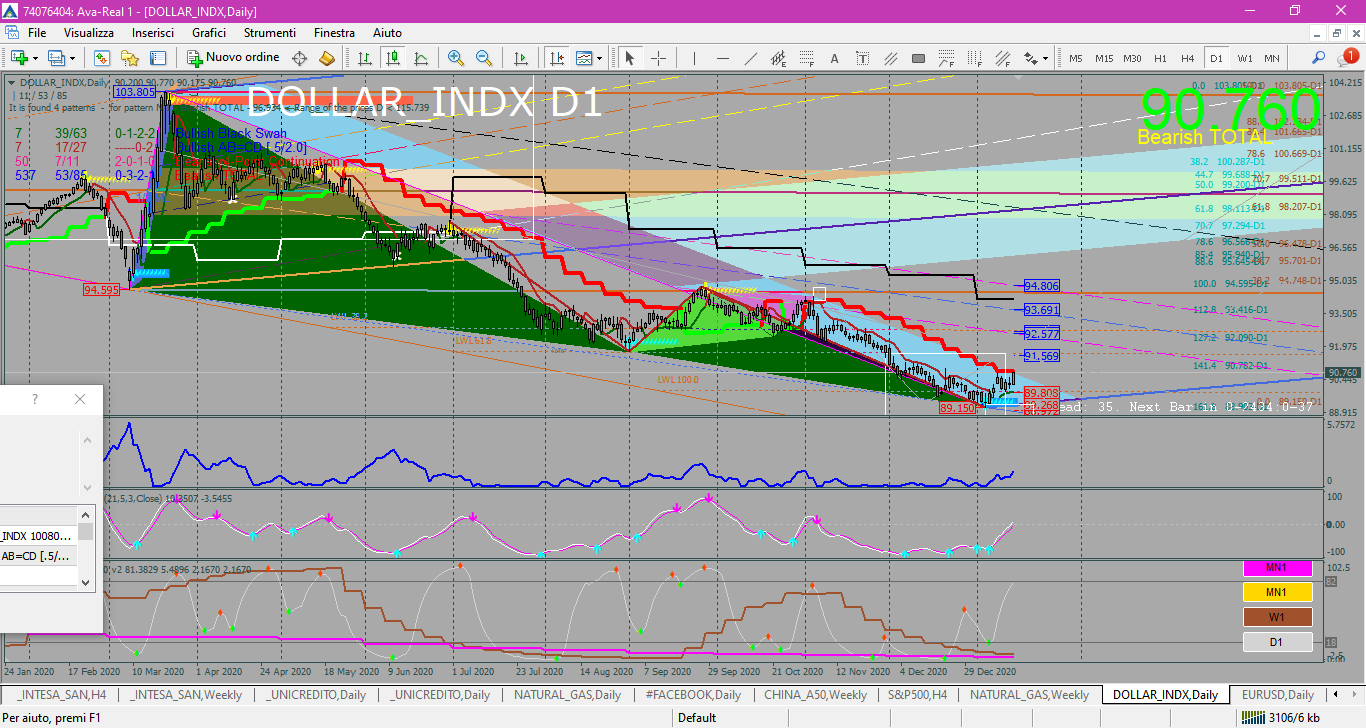Expand the Profiles dropdown arrow
Viewport: 1366px width, 728px height.
click(72, 58)
